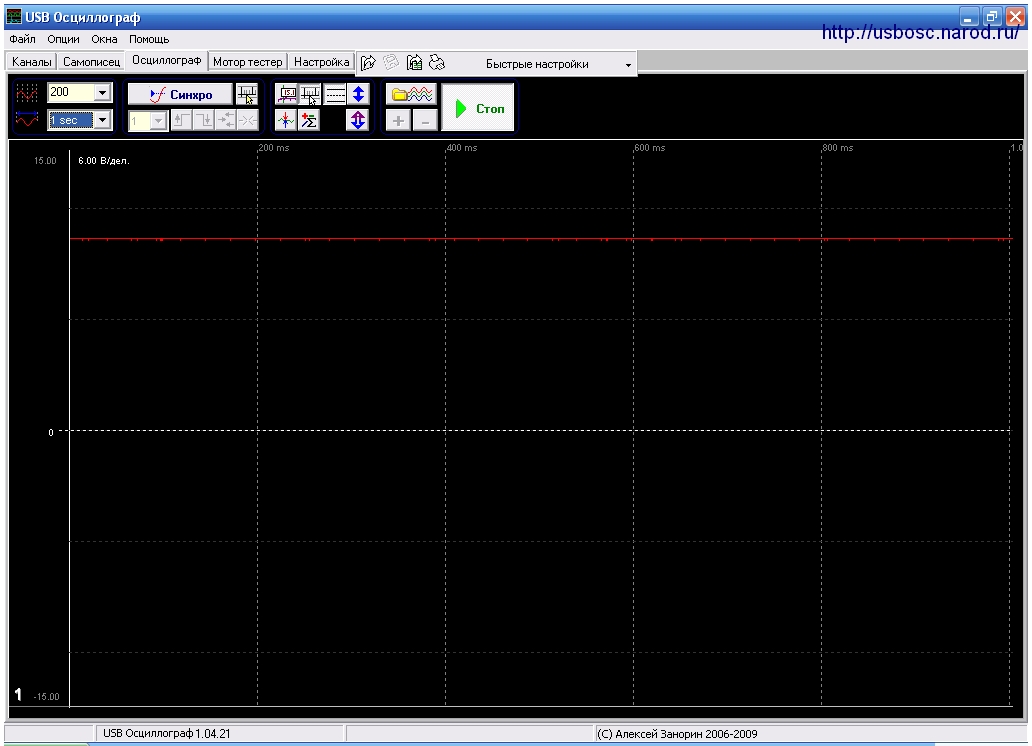This screenshot has height=746, width=1032.
Task: Click the trigger cursor grid icon next to Синхро
Action: coord(247,95)
